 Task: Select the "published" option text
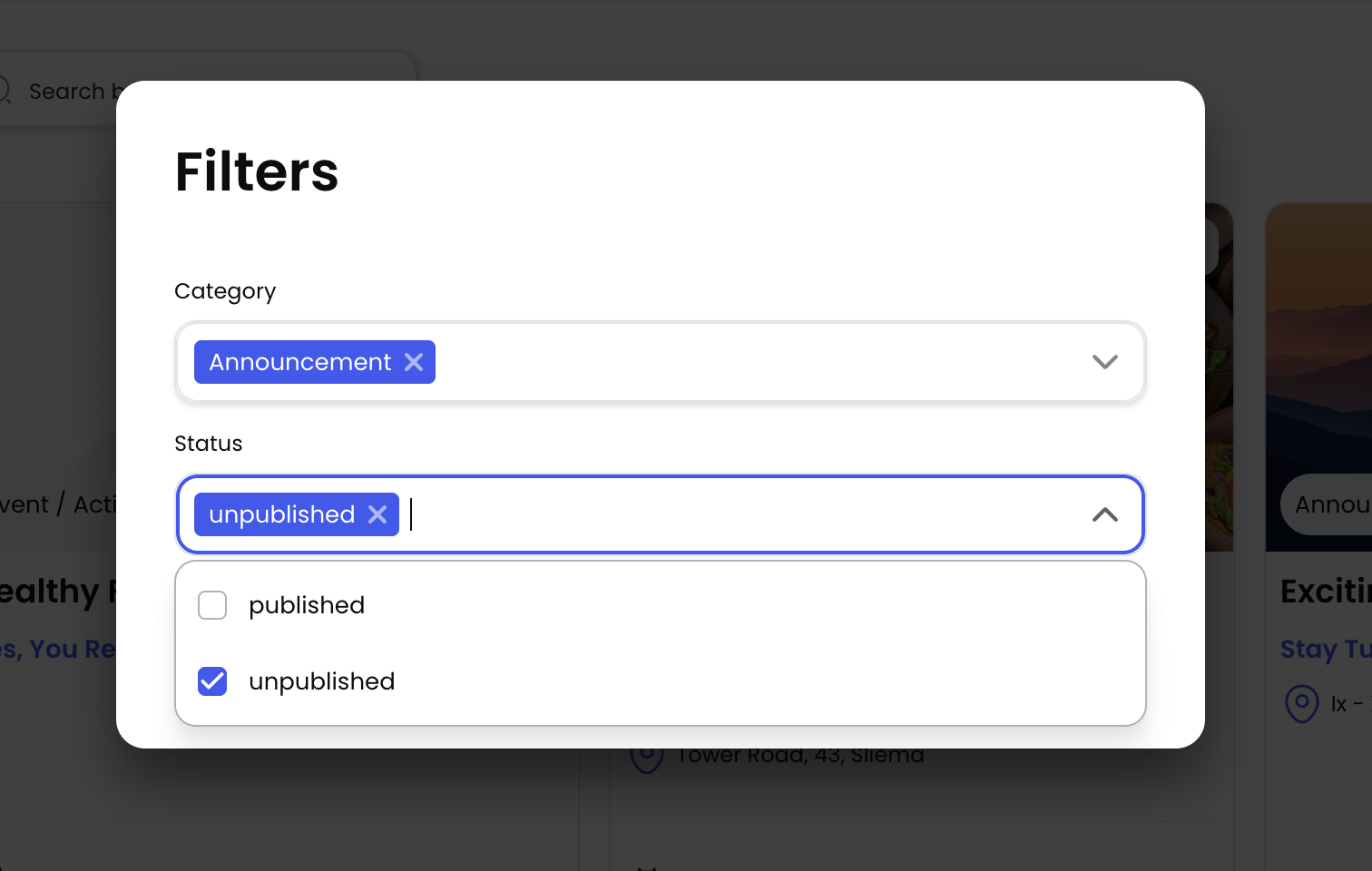point(307,605)
